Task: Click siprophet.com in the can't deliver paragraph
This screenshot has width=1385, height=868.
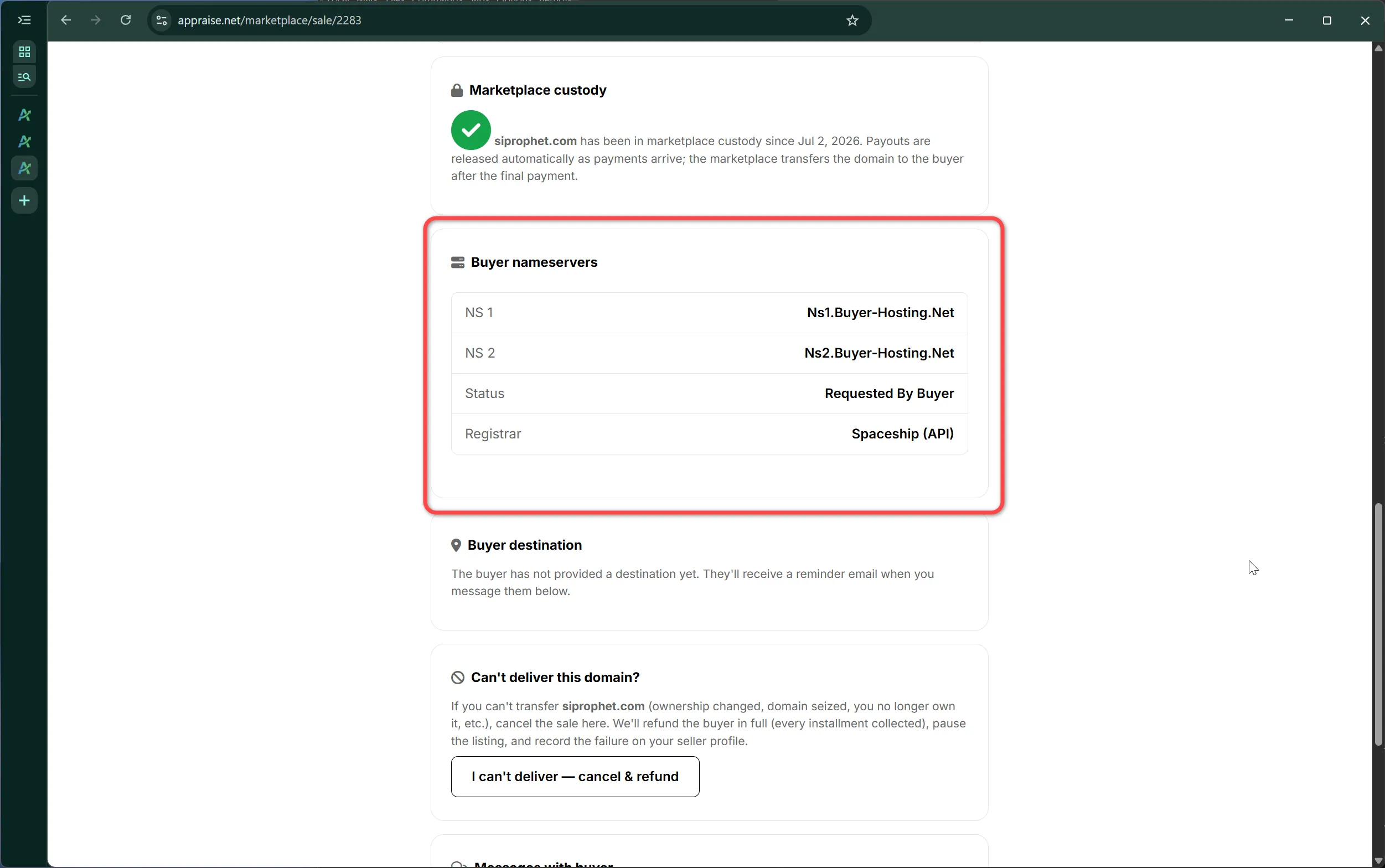Action: [603, 706]
